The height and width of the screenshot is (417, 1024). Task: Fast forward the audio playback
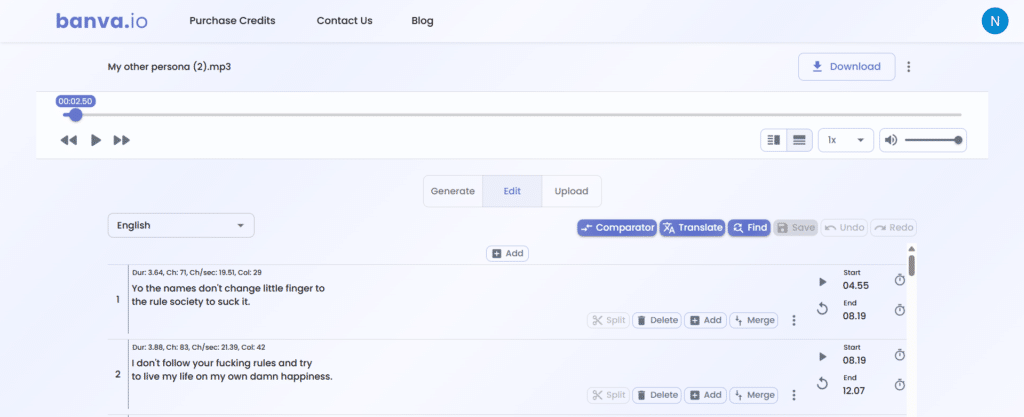pos(121,140)
